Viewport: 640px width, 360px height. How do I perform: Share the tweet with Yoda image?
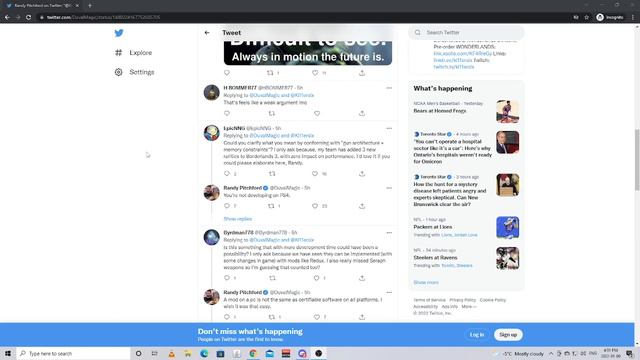pos(362,73)
